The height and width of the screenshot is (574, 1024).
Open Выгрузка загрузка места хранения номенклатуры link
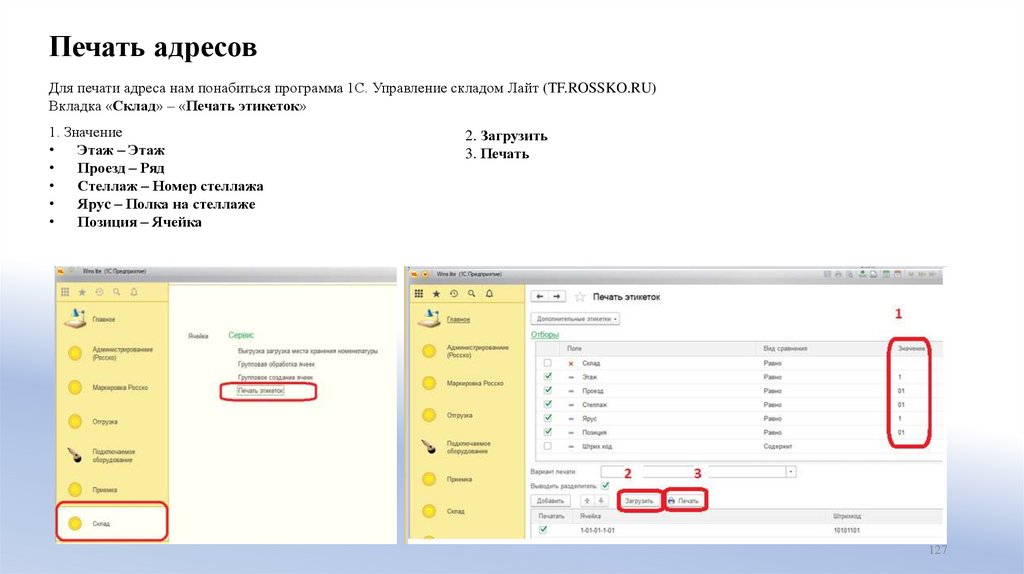point(308,351)
